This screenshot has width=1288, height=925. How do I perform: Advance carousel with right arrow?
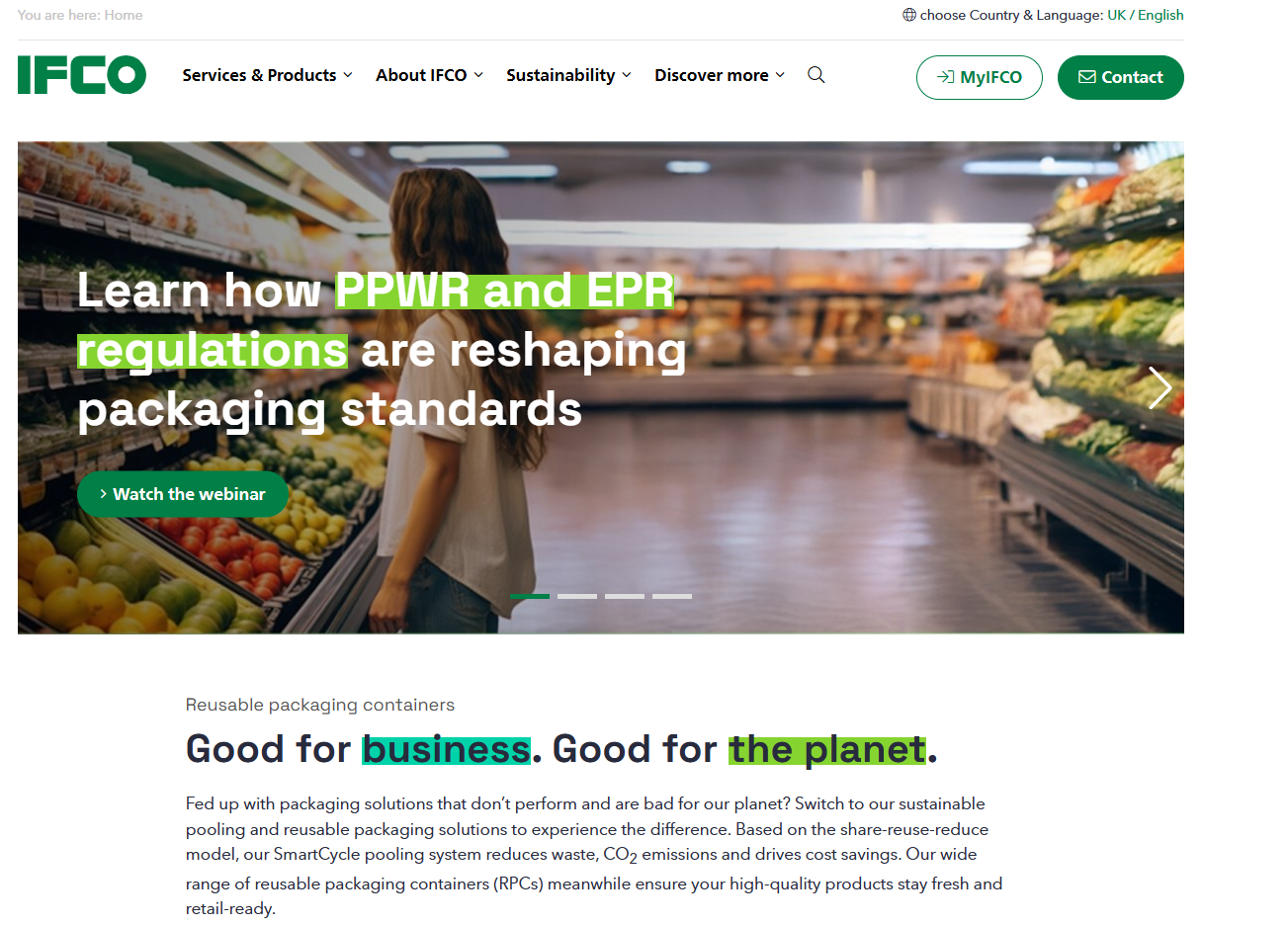tap(1159, 387)
